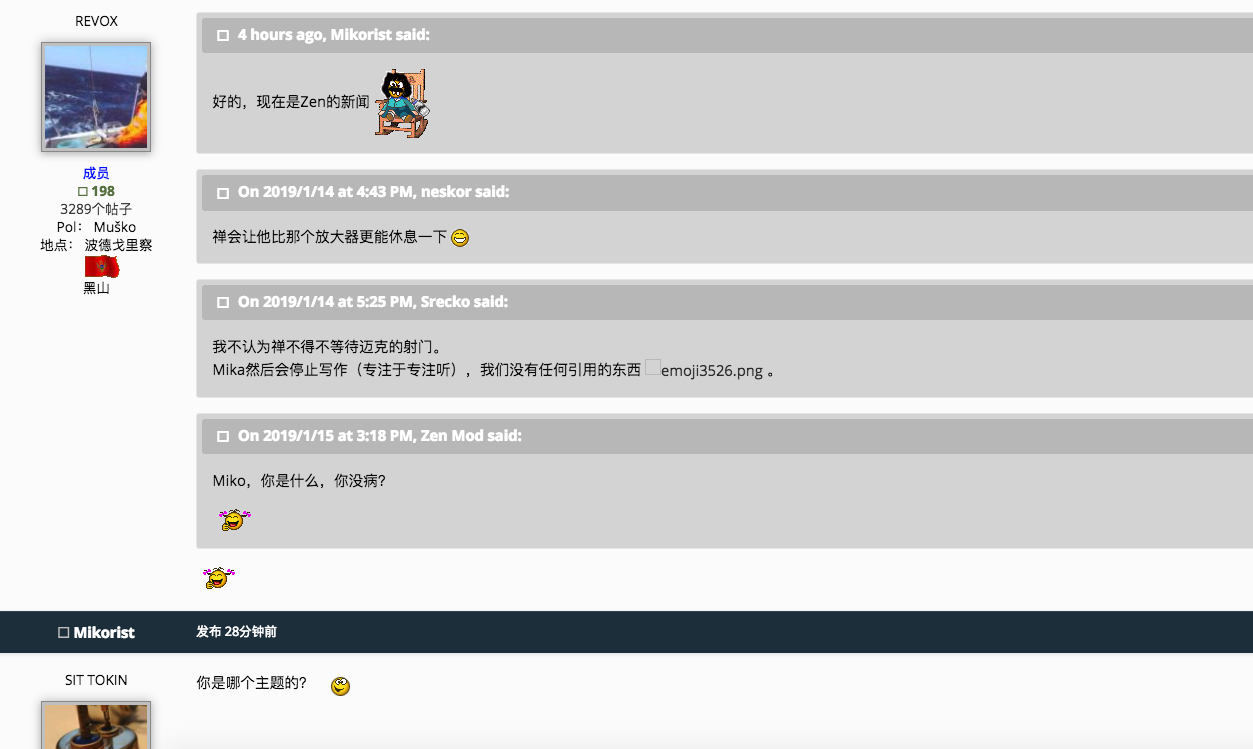Expand the Zen Mod quote via its header icon
Image resolution: width=1253 pixels, height=749 pixels.
[x=223, y=437]
